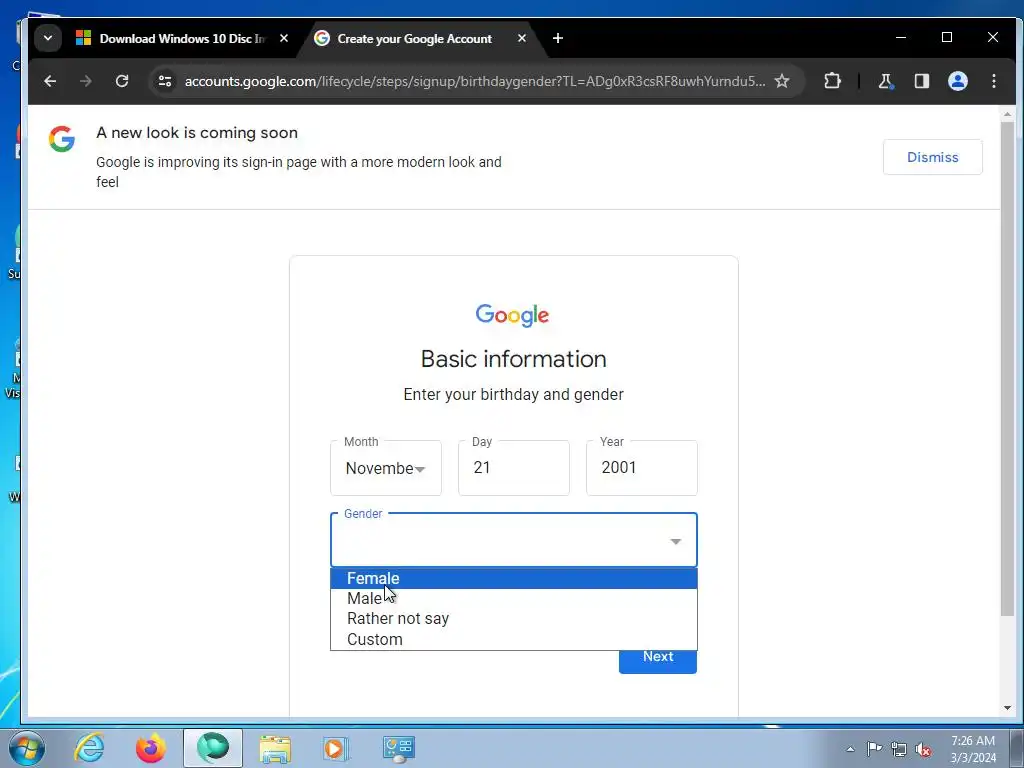
Task: Select Female from the gender list
Action: pyautogui.click(x=513, y=579)
